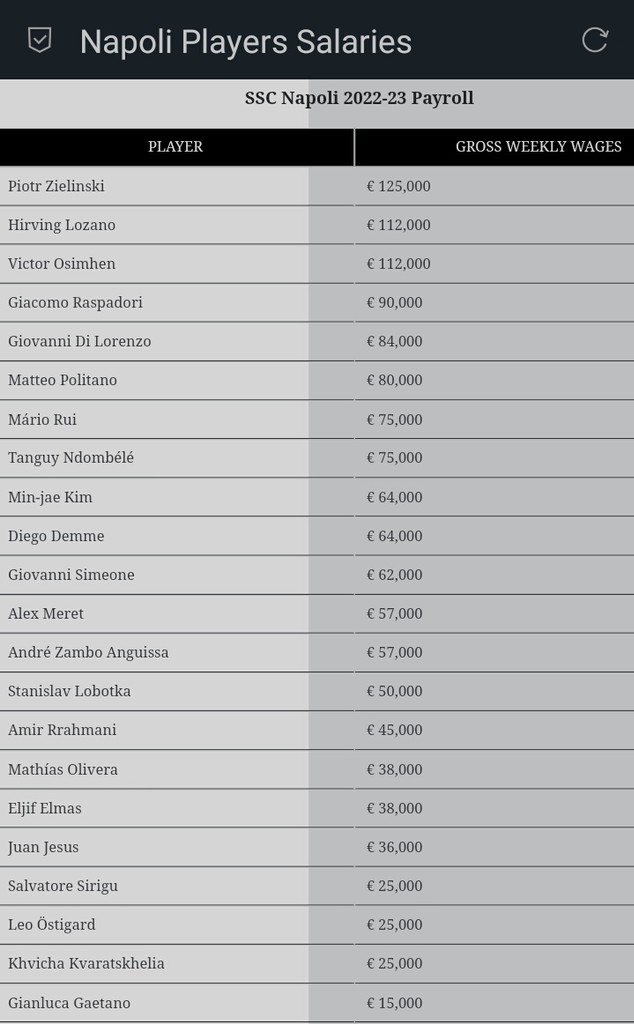Select the € 90,000 wage value
The image size is (634, 1024).
click(x=394, y=302)
